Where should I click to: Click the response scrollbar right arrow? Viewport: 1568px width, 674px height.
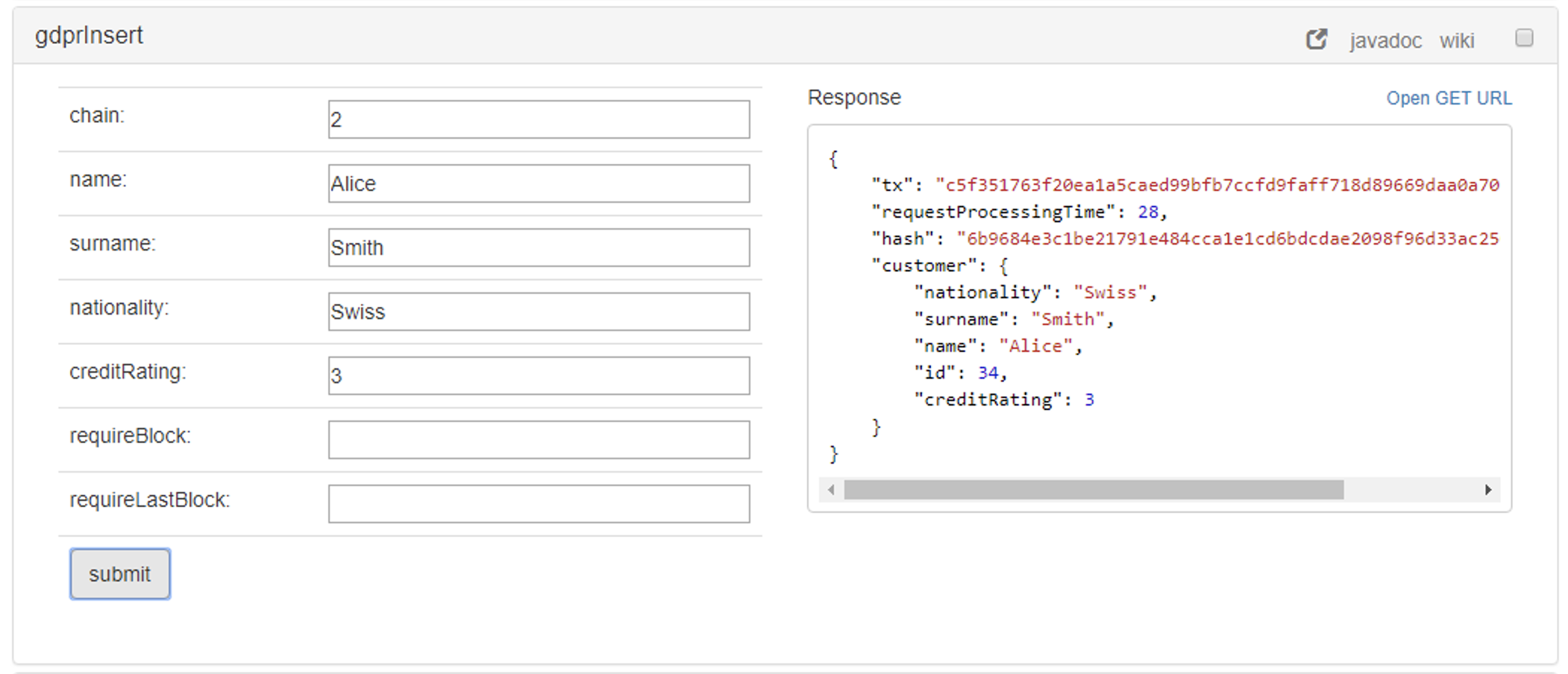[1487, 490]
